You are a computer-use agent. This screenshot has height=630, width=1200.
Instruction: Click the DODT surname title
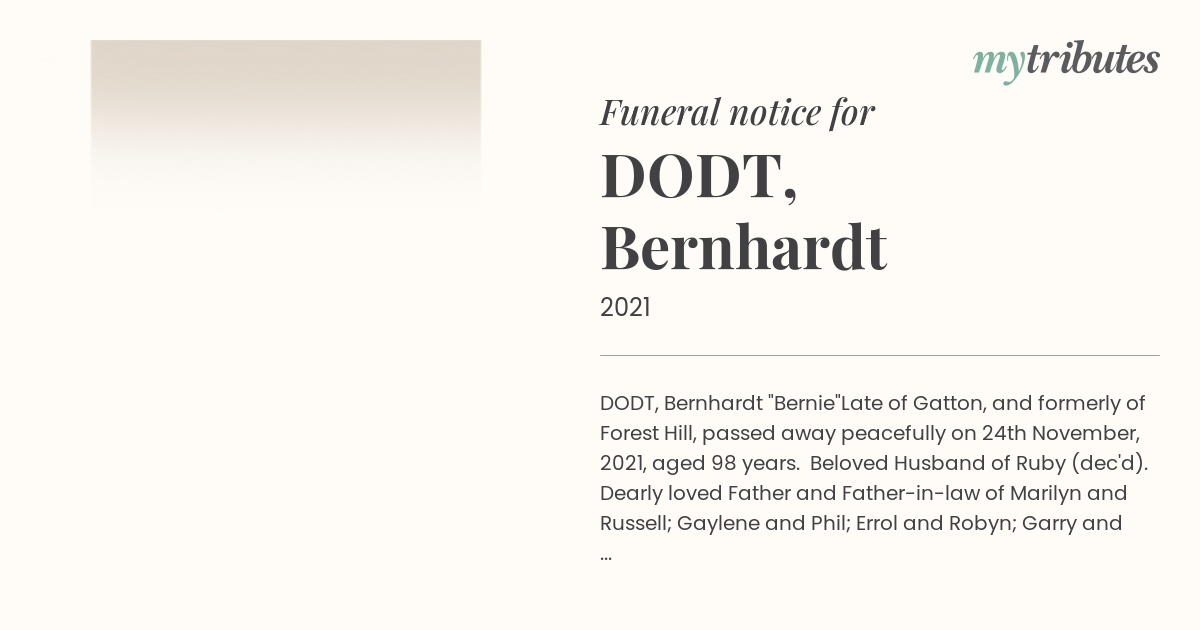(699, 175)
